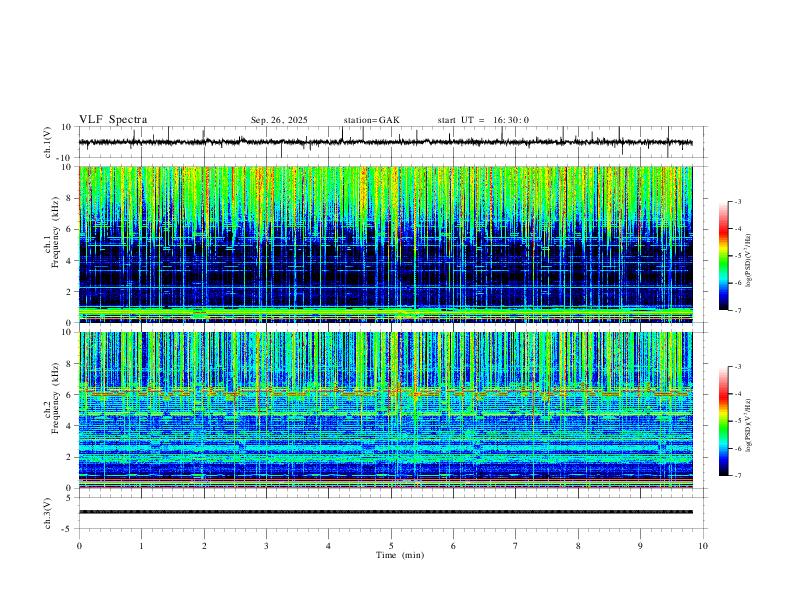The width and height of the screenshot is (792, 612).
Task: Click the time axis tick label "1"
Action: pos(141,546)
